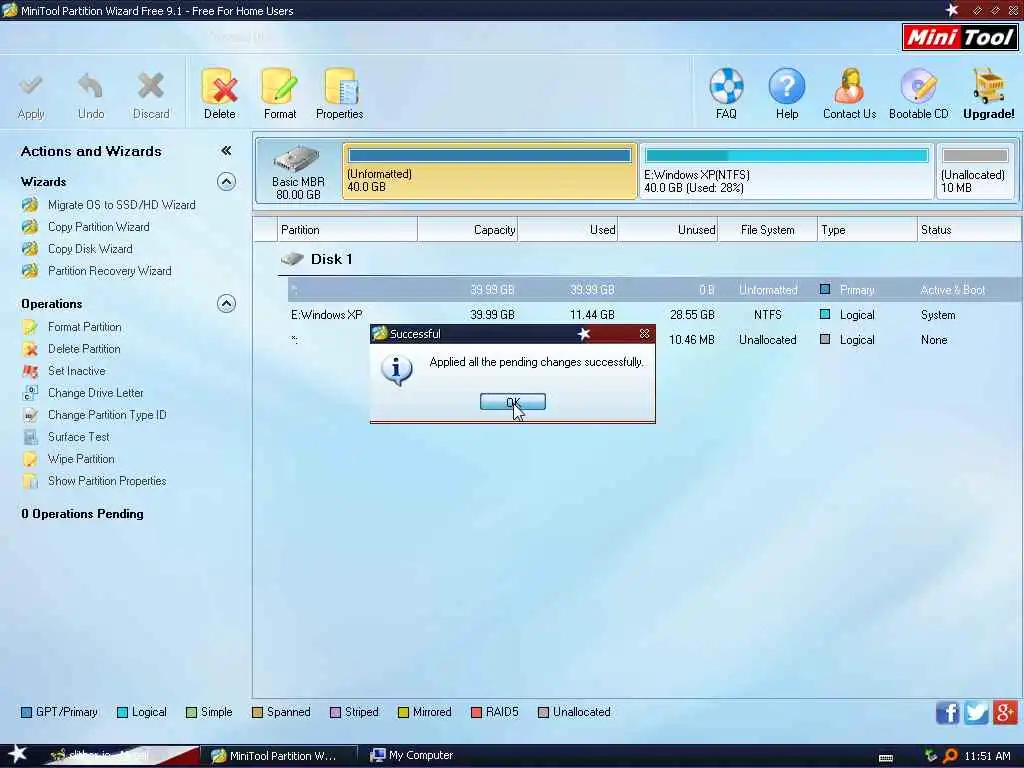This screenshot has width=1024, height=768.
Task: Select the E:Windows XP(NTFS) disk map block
Action: coord(786,171)
